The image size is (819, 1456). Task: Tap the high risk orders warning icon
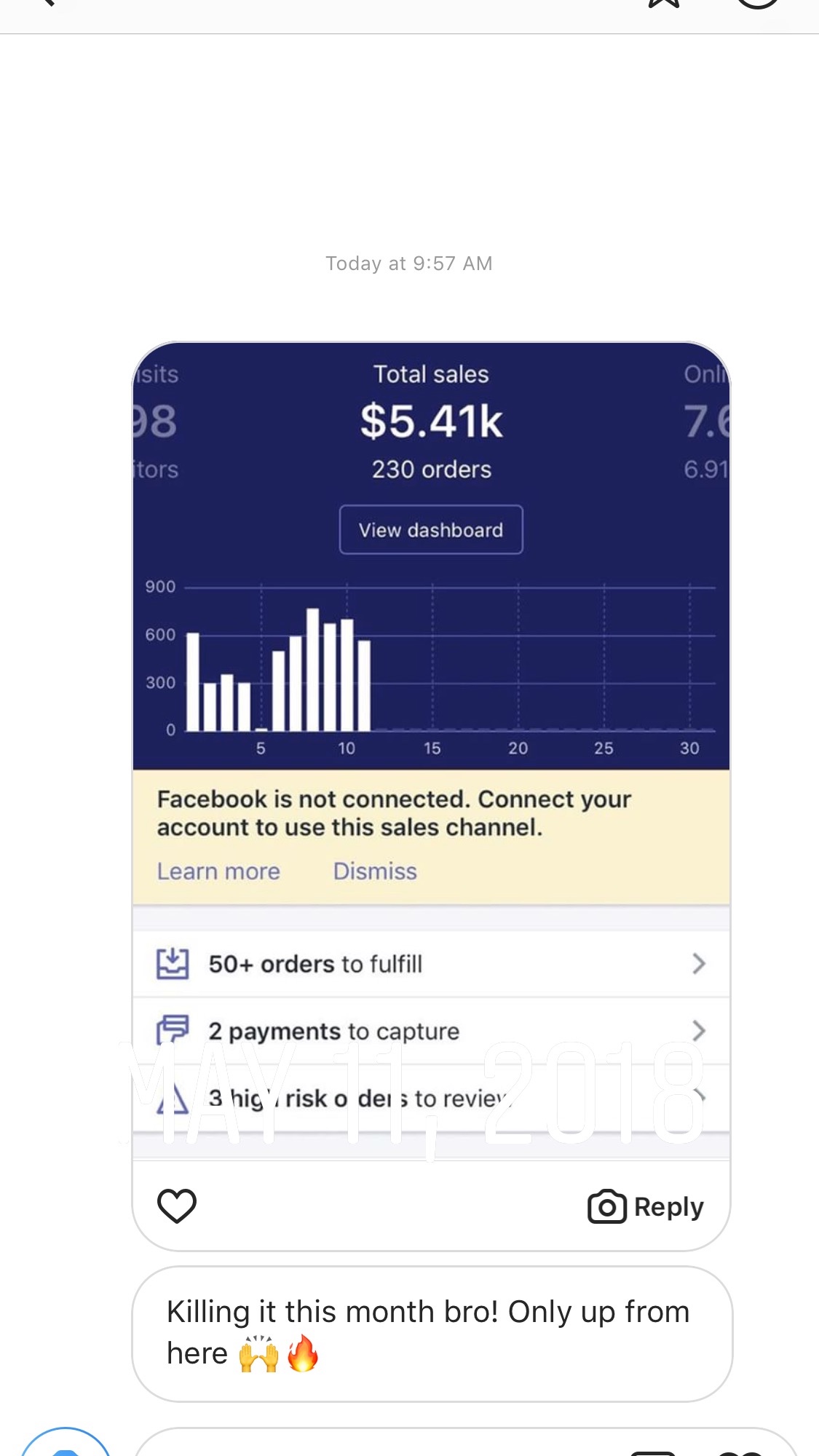173,1098
